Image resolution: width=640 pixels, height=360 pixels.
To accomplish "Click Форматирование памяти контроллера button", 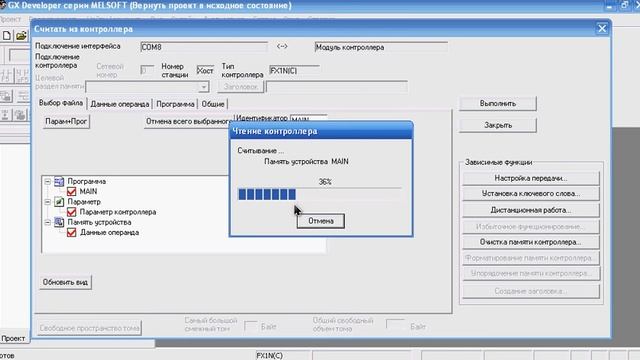I will [x=531, y=258].
